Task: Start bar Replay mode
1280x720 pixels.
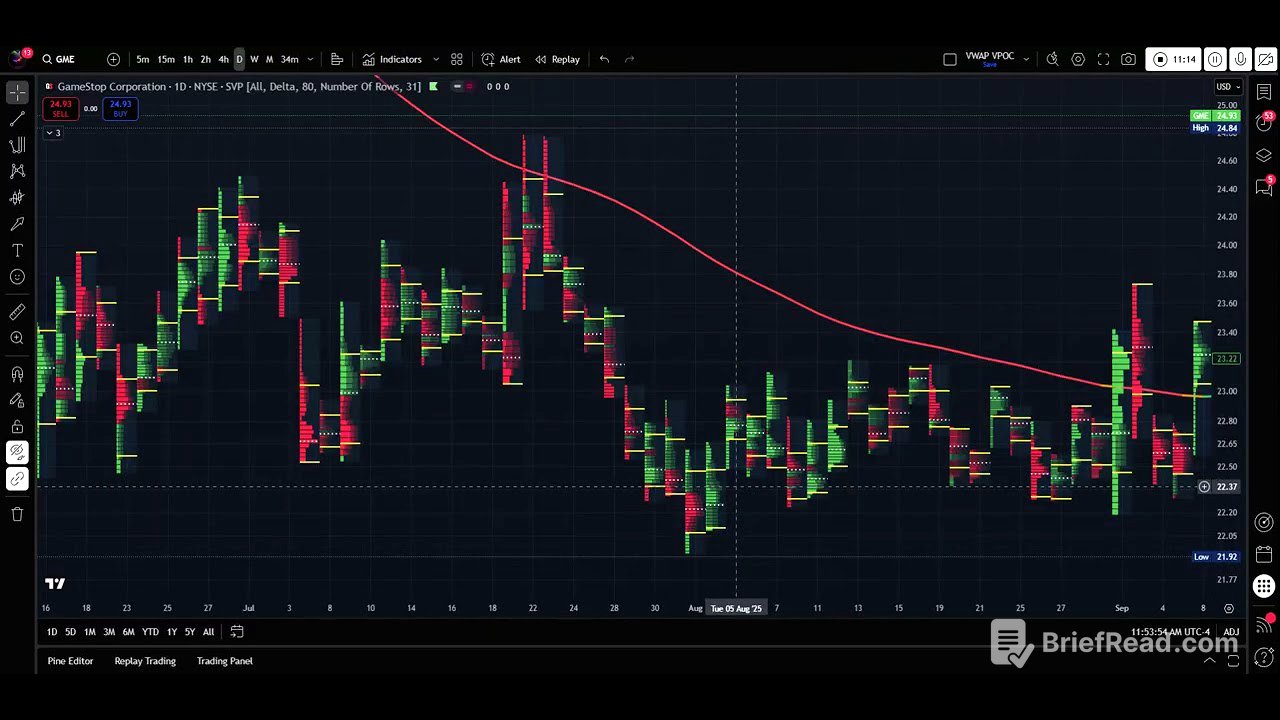Action: tap(557, 59)
